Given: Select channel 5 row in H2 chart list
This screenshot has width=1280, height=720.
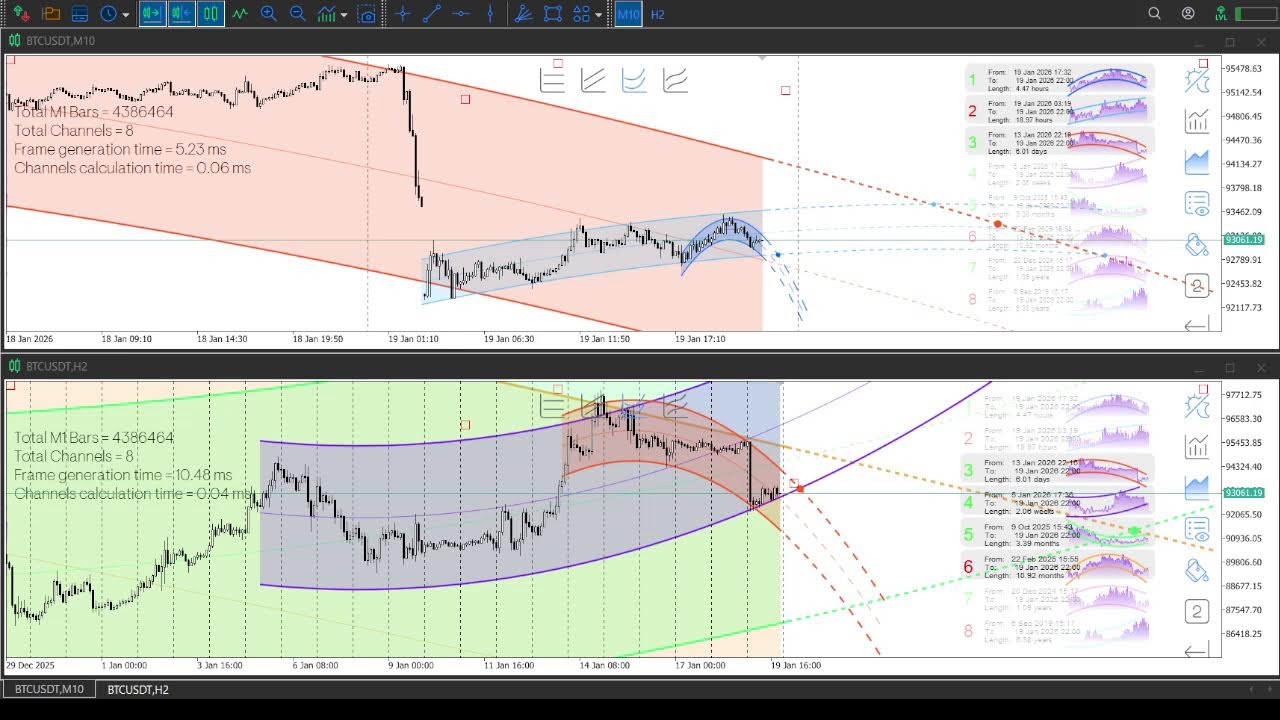Looking at the screenshot, I should tap(1059, 534).
